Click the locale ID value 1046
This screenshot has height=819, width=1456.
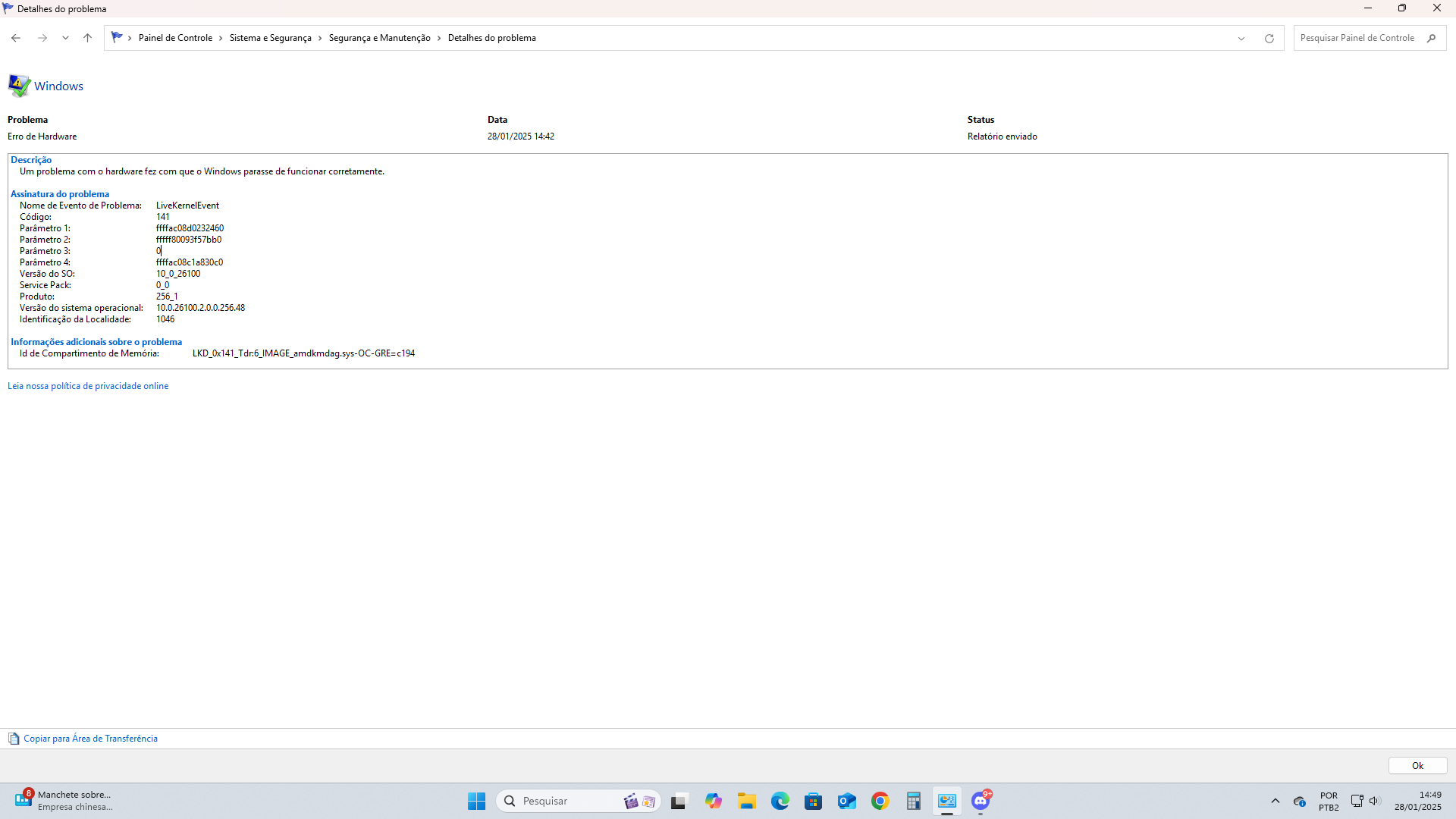coord(165,319)
